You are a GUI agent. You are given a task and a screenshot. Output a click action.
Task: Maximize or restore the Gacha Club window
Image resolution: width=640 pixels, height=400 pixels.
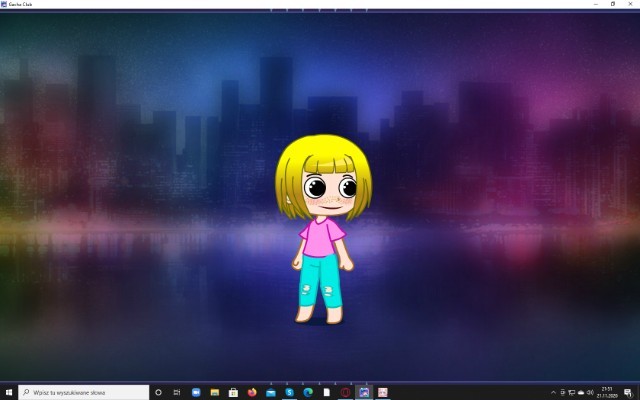pyautogui.click(x=612, y=4)
